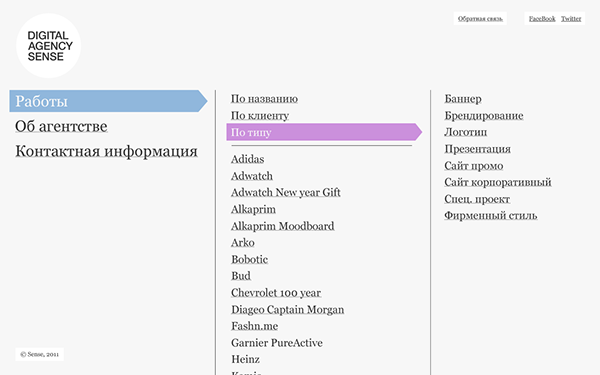600x375 pixels.
Task: Select the По типу filter
Action: (324, 132)
